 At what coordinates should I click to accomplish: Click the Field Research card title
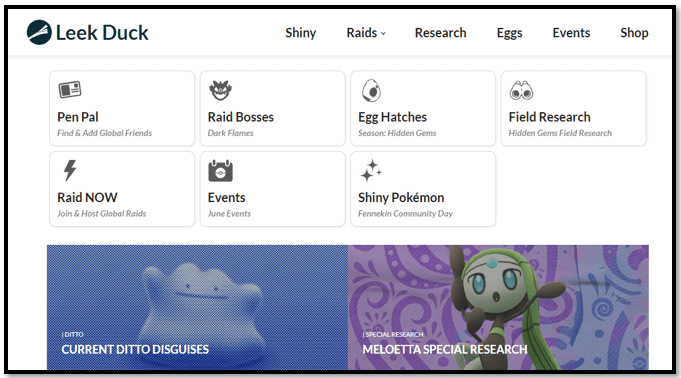coord(549,117)
